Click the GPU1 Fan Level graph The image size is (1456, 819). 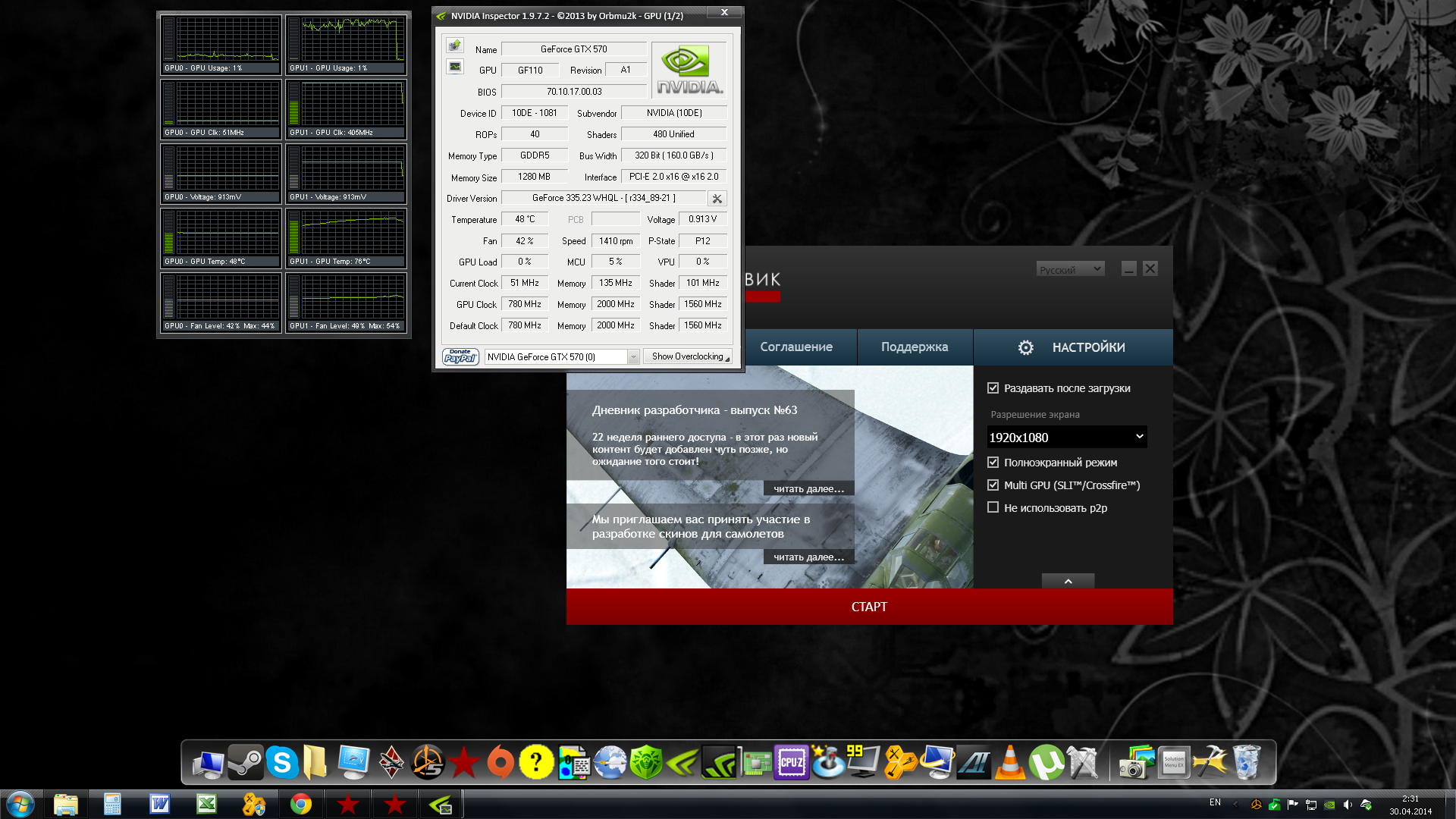pyautogui.click(x=346, y=303)
